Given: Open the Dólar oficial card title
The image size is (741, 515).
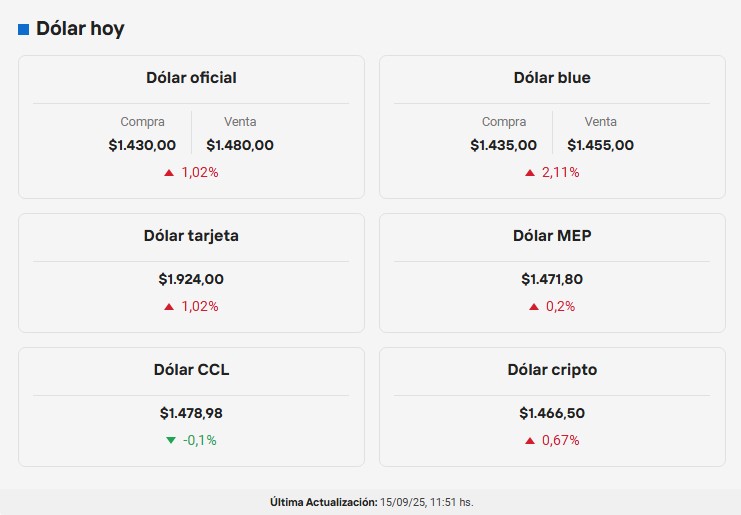Looking at the screenshot, I should click(191, 78).
